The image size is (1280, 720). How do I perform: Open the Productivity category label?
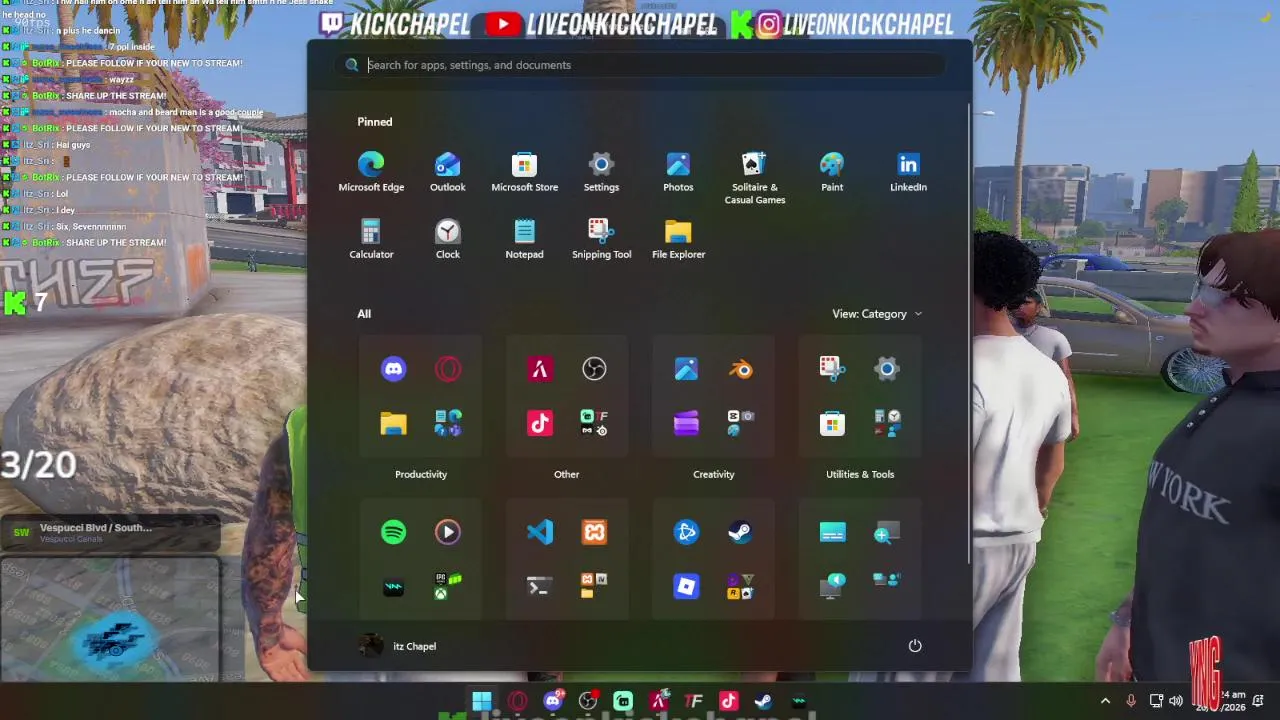coord(421,474)
